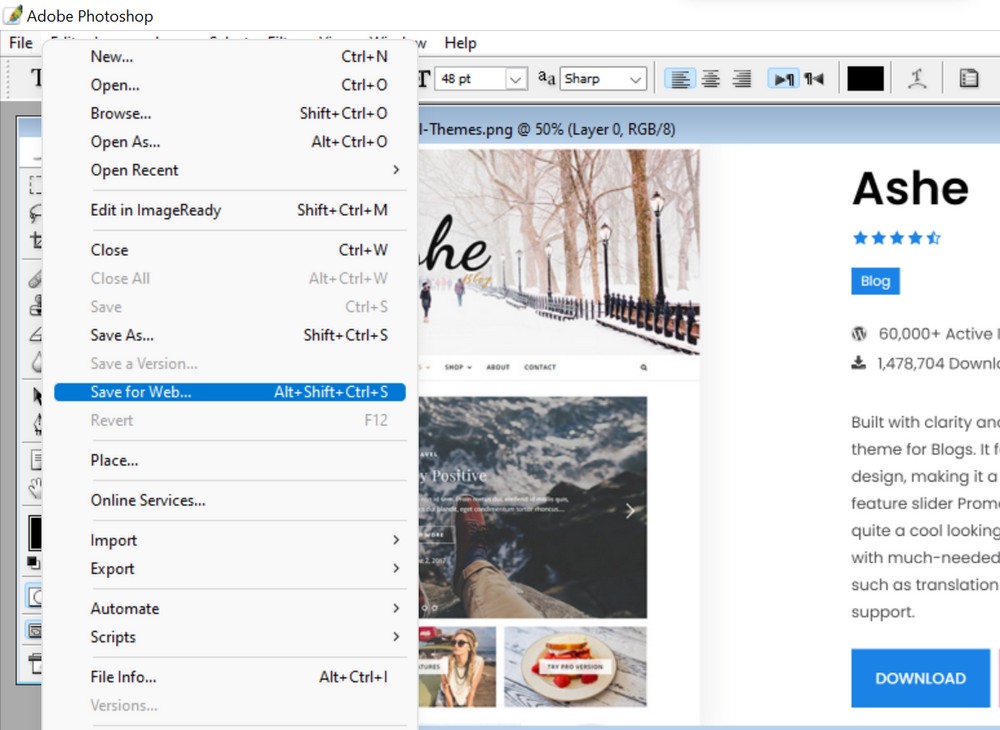Expand the Automate submenu
The height and width of the screenshot is (730, 1000).
point(230,608)
